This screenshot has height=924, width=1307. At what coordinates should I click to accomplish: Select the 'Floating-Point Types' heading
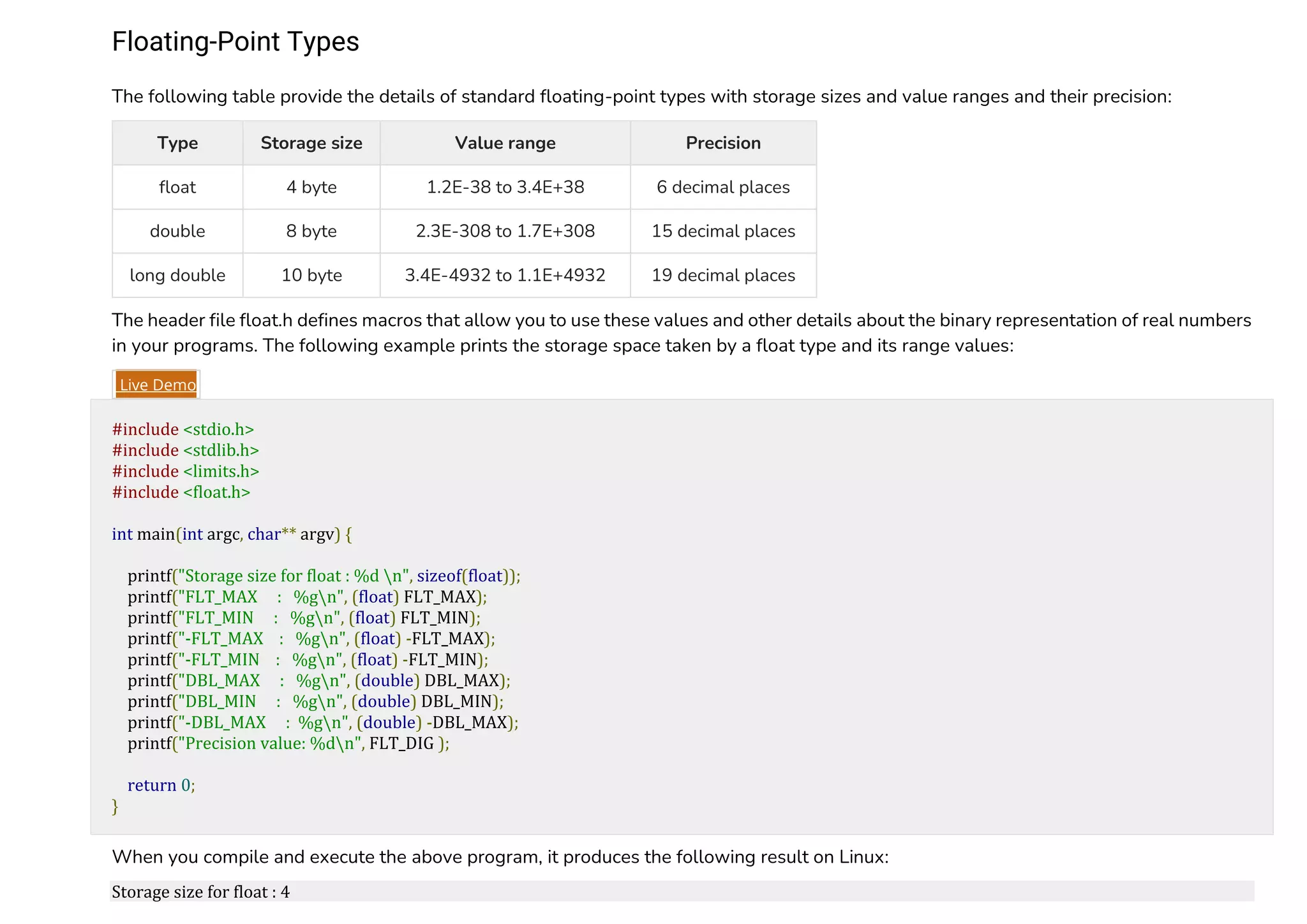coord(235,41)
